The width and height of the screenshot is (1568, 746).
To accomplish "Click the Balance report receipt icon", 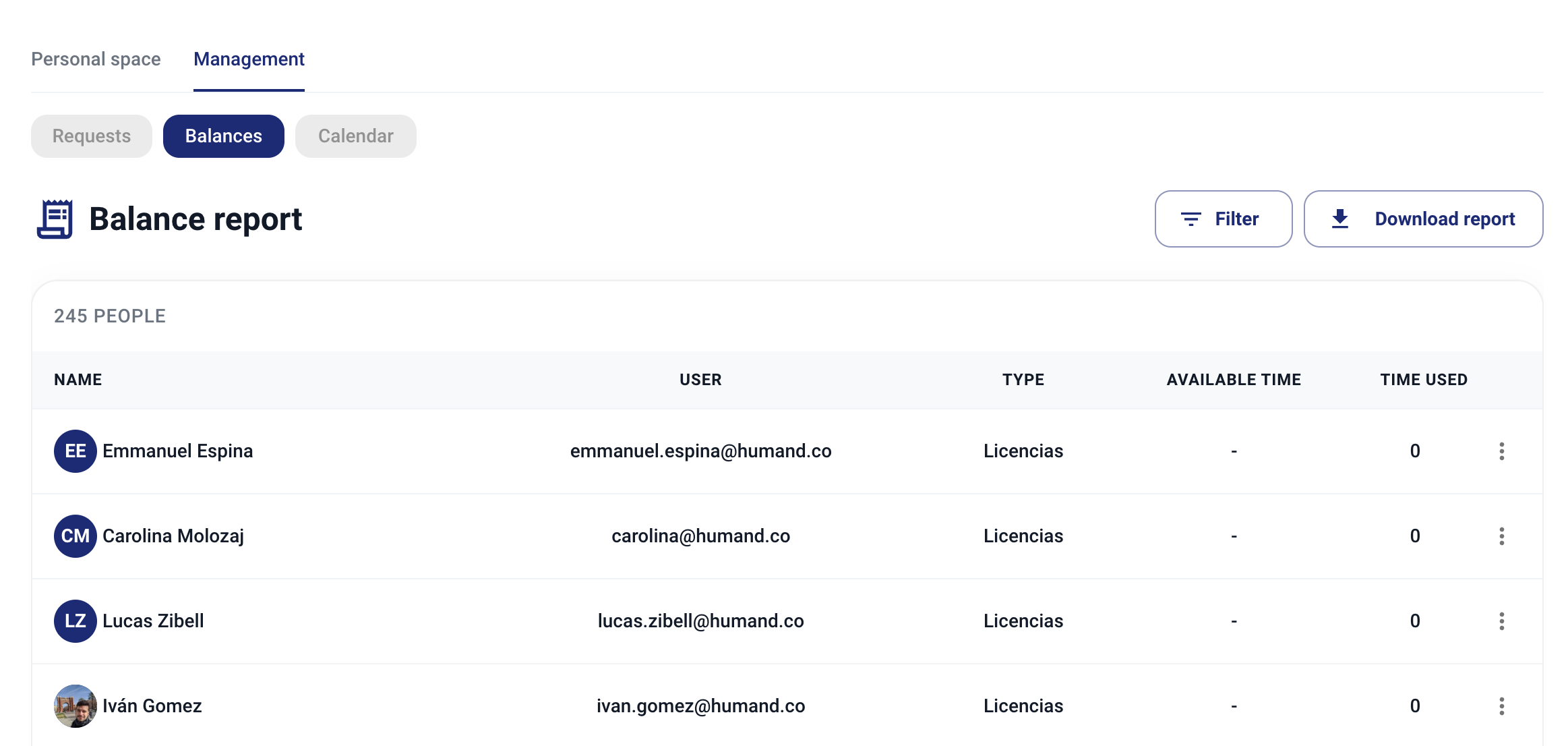I will pyautogui.click(x=55, y=219).
